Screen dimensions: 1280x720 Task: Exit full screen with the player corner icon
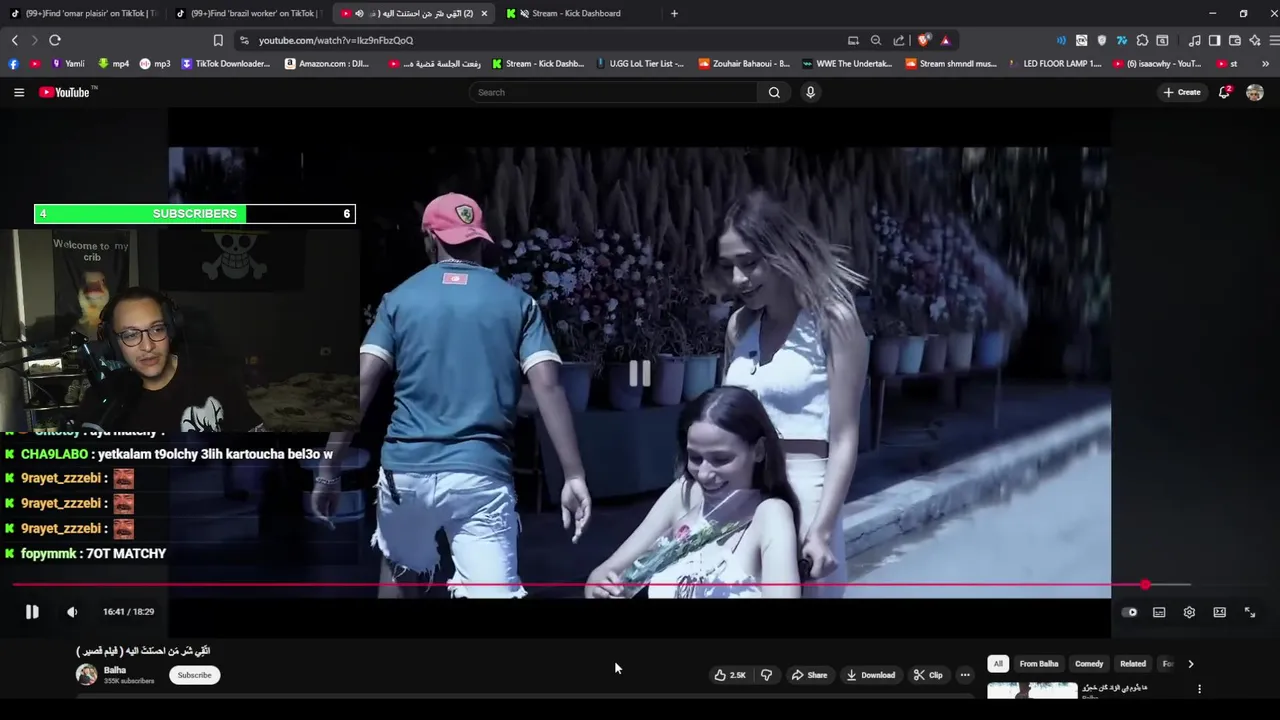(x=1249, y=612)
